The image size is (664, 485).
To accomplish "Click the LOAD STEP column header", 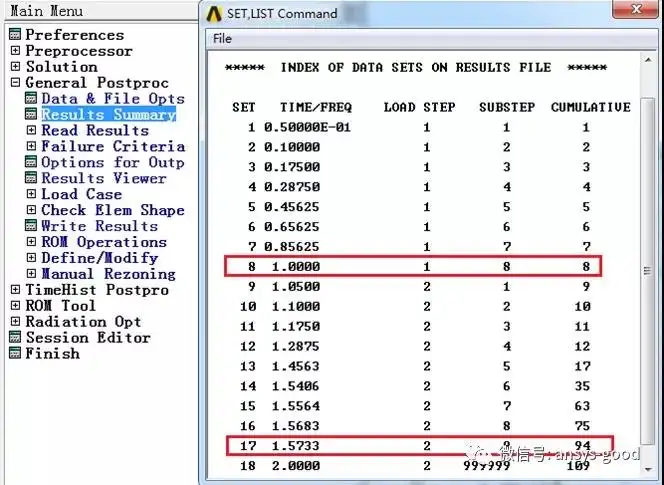I will (x=419, y=107).
